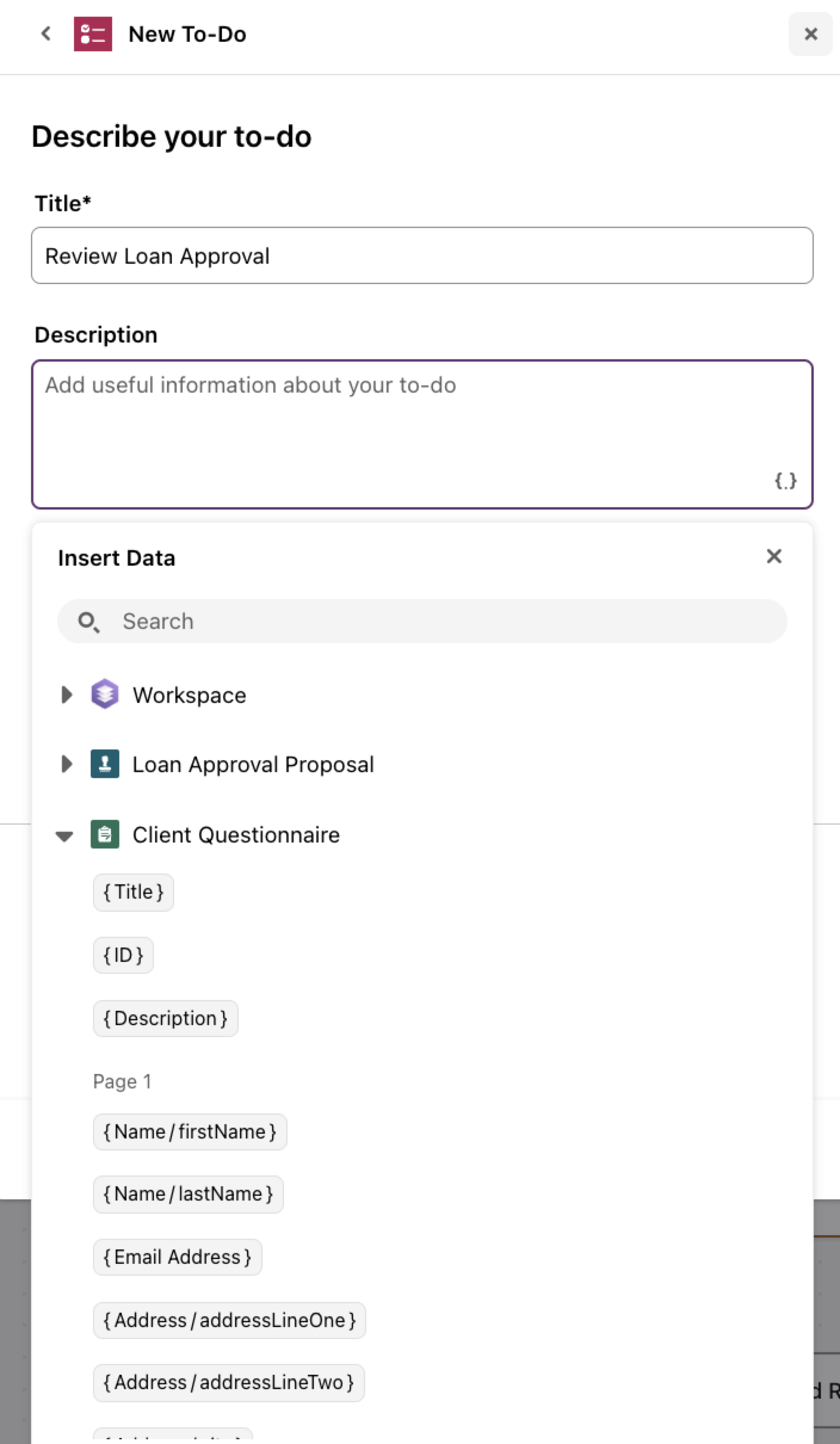
Task: Insert the {Address/addressLineOne} token
Action: 230,1320
